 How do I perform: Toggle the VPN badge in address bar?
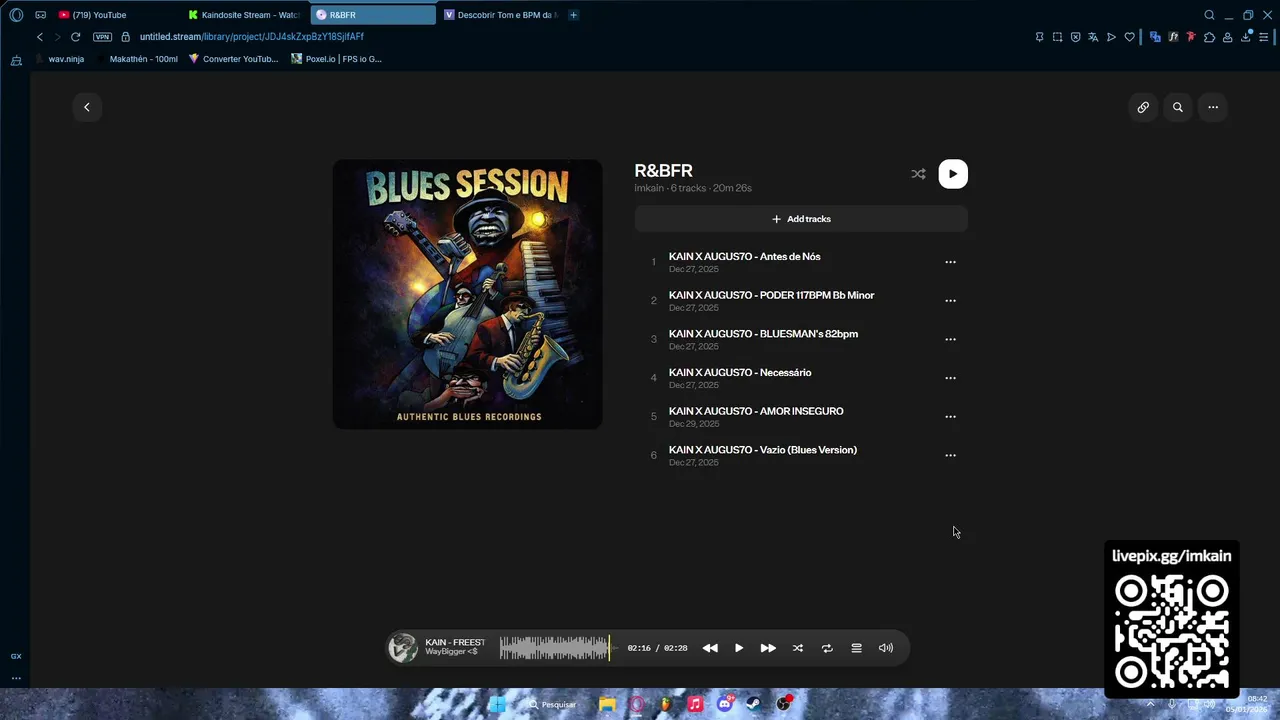point(102,37)
